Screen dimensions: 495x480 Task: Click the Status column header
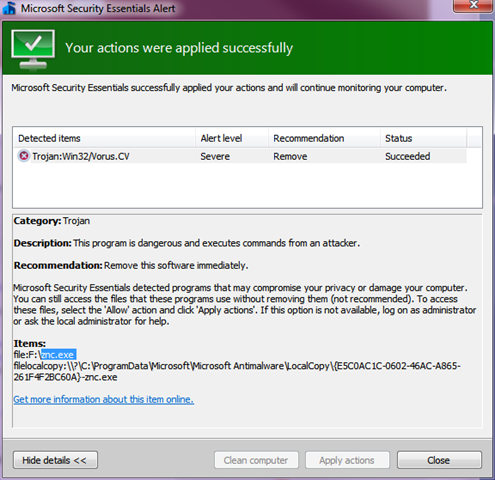point(423,138)
